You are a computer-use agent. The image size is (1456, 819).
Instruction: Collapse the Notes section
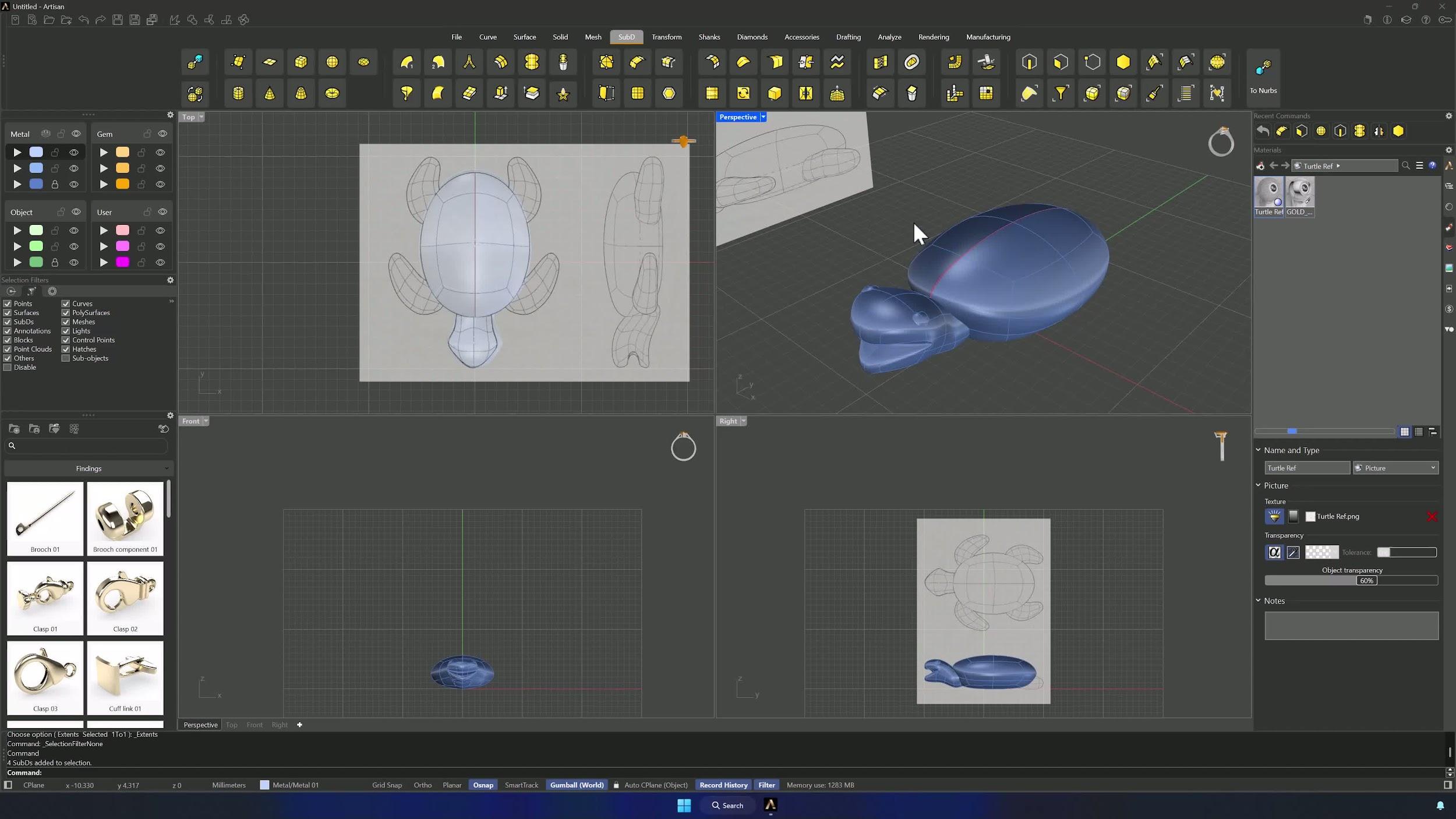point(1258,601)
